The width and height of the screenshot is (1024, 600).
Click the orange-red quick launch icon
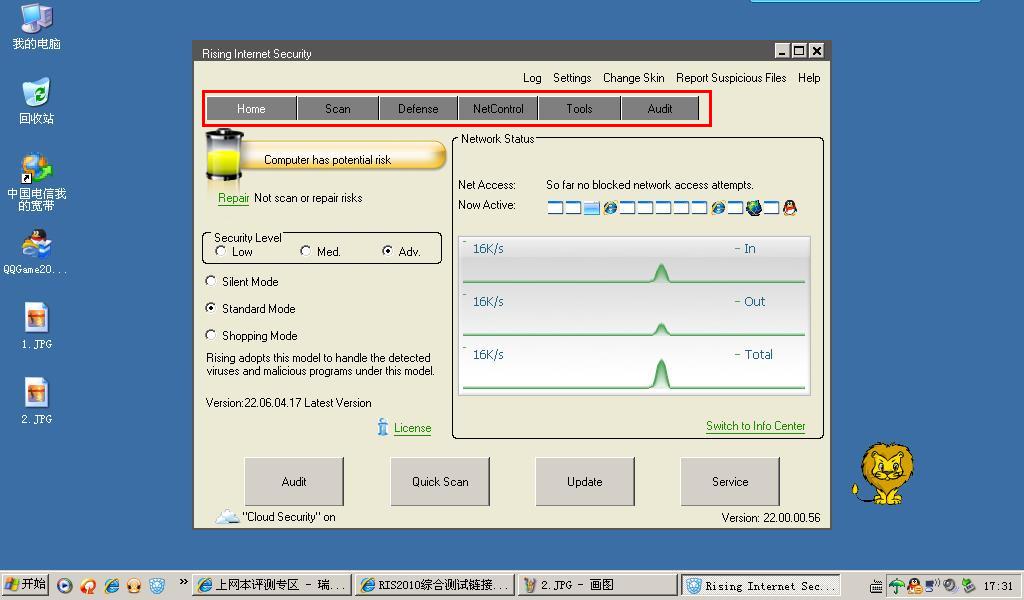[88, 585]
